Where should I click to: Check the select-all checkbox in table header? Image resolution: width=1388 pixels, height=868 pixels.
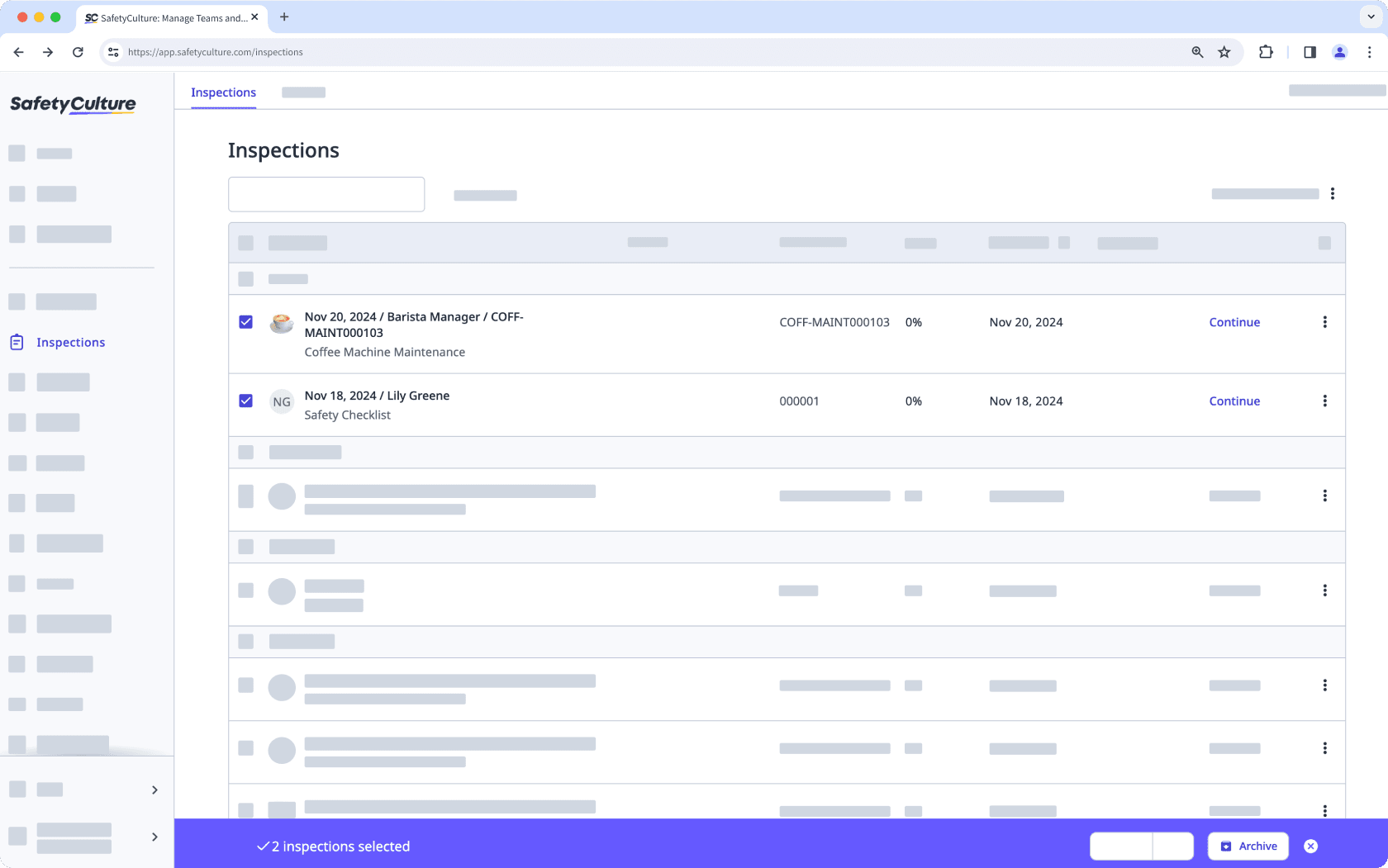point(245,242)
